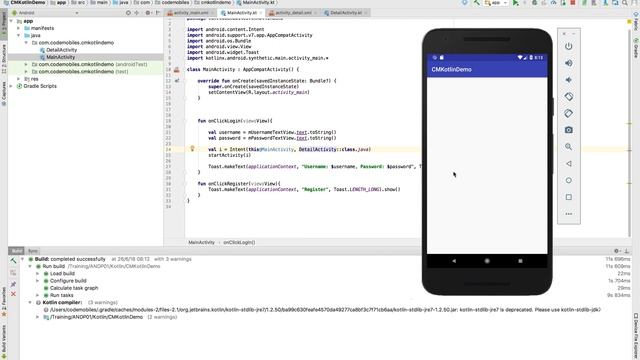This screenshot has height=360, width=640.
Task: Collapse the java folder
Action: point(18,36)
